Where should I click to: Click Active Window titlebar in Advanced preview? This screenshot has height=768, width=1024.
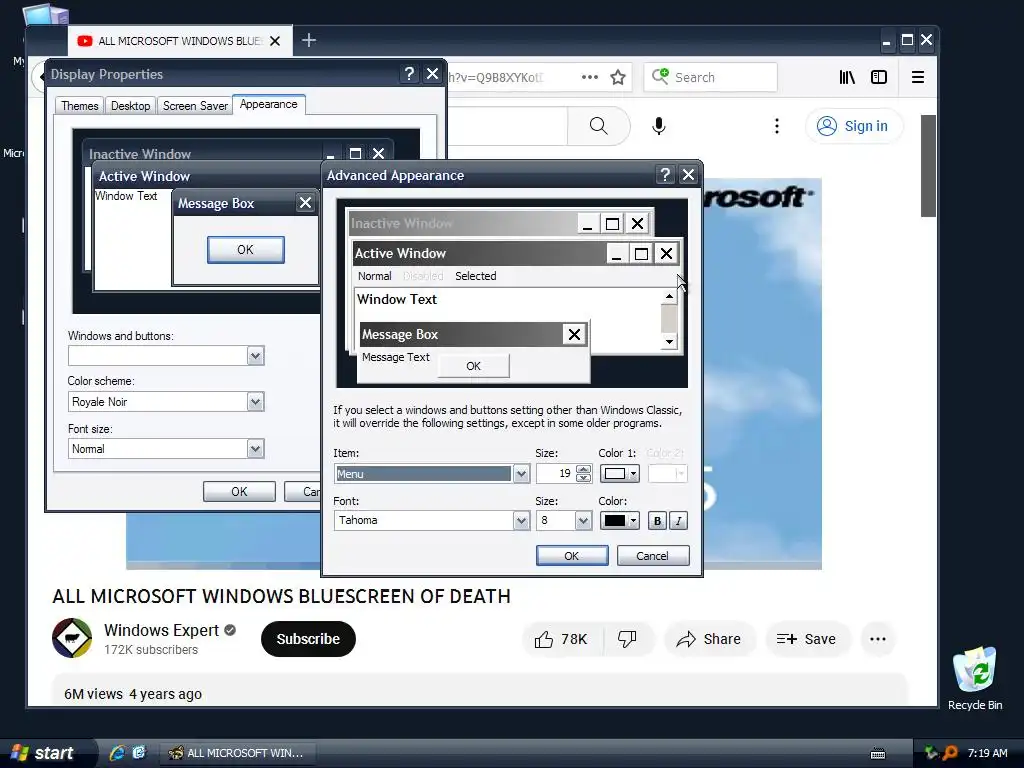[x=480, y=253]
